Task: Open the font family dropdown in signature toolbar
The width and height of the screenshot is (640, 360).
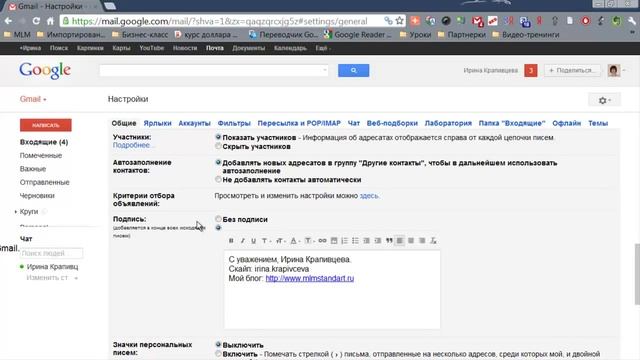Action: point(266,241)
